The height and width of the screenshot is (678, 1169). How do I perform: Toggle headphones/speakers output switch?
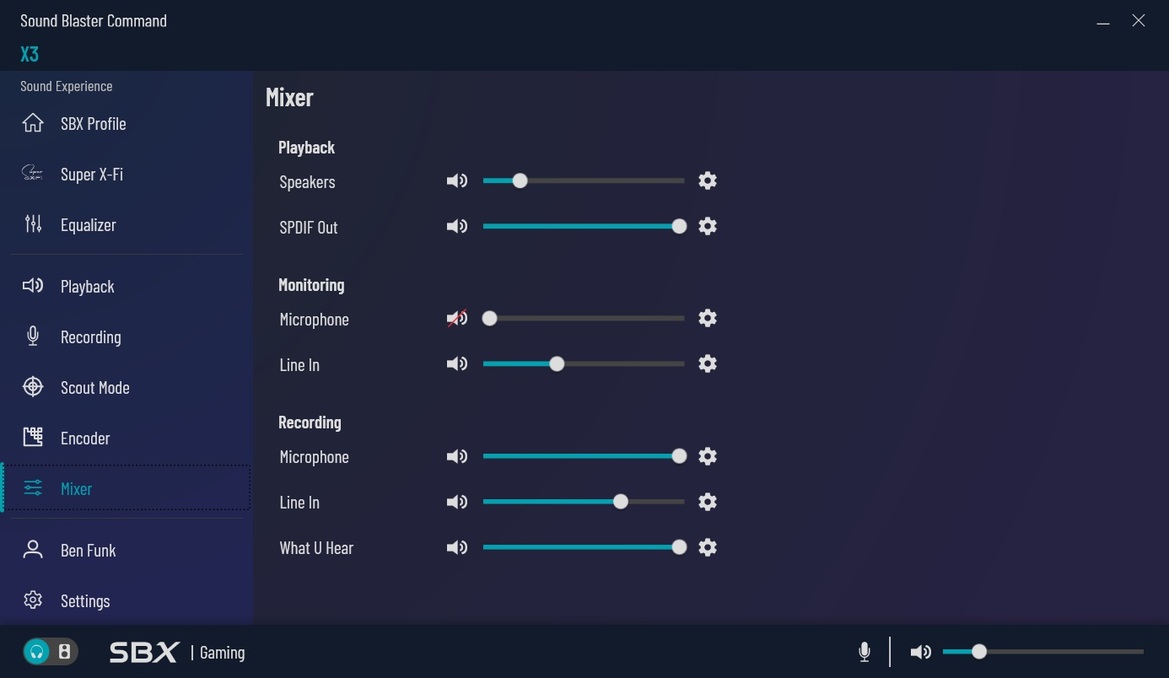pos(50,652)
